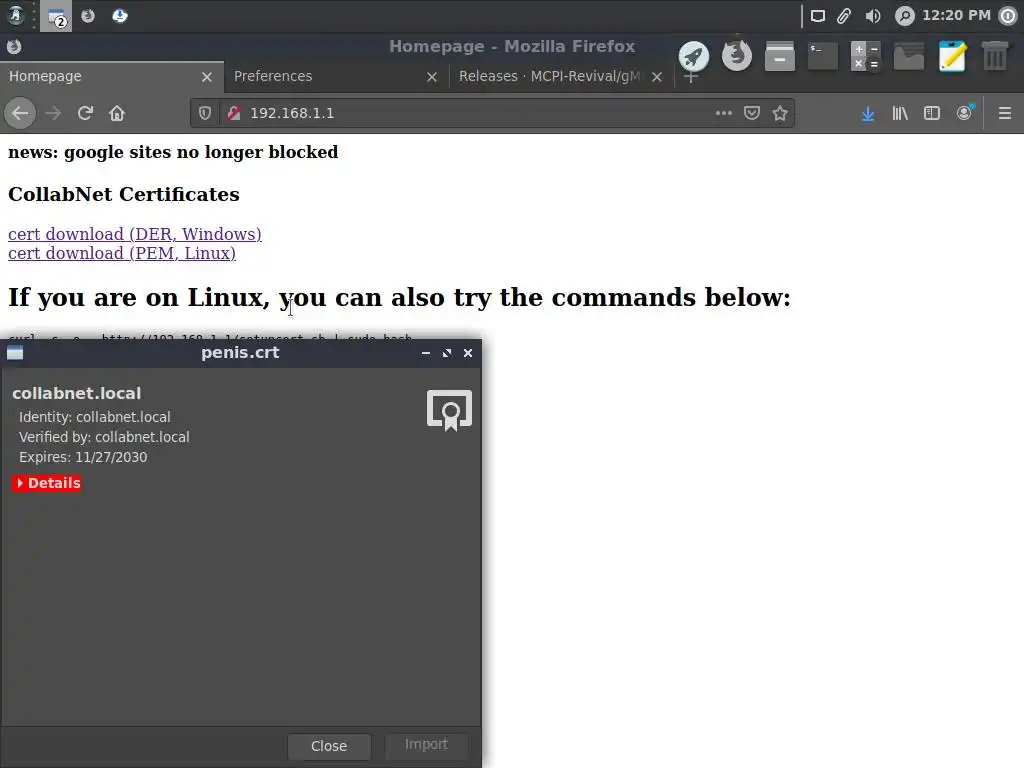Open a new tab with the plus button

(690, 78)
